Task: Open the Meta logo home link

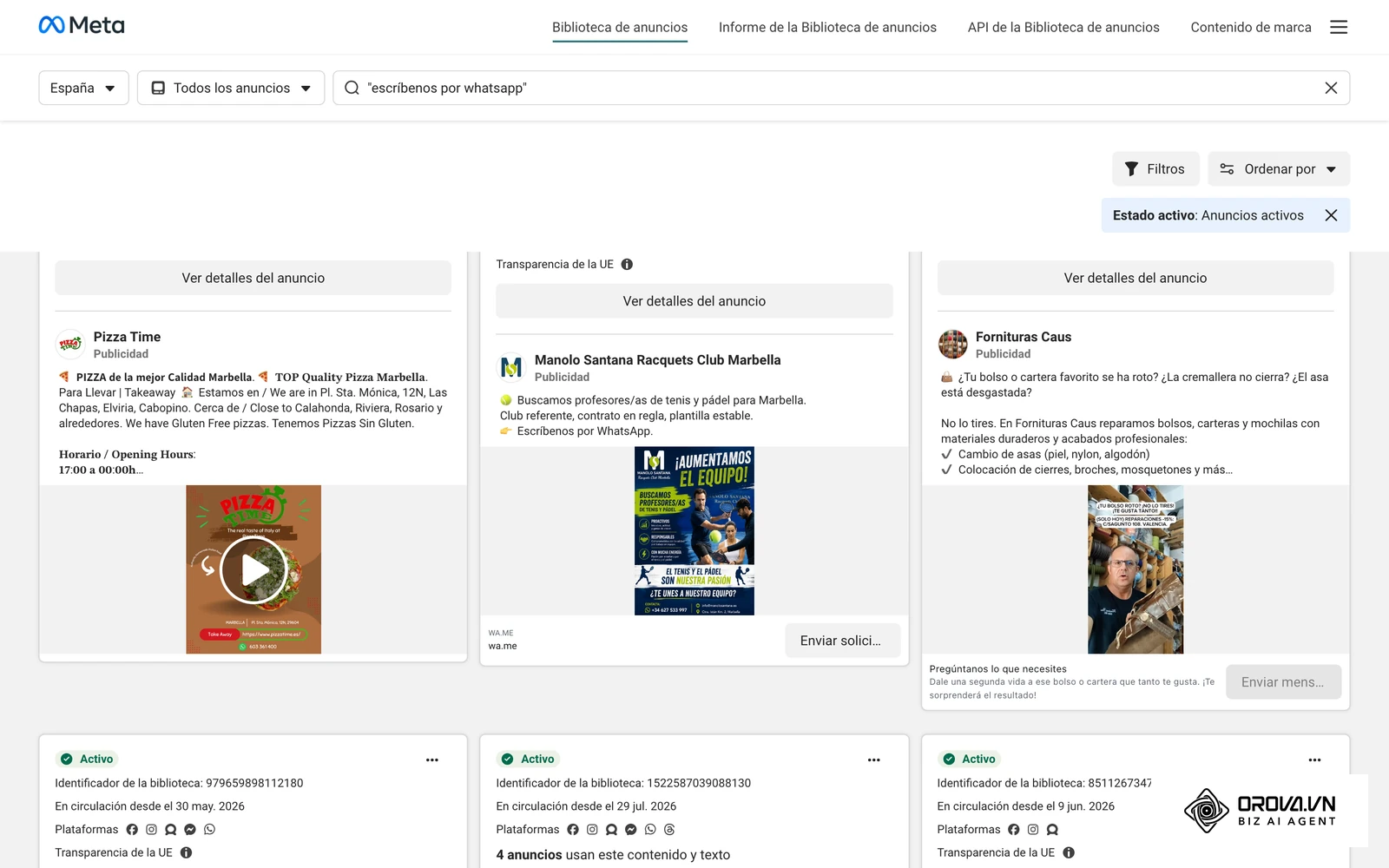Action: [x=82, y=26]
